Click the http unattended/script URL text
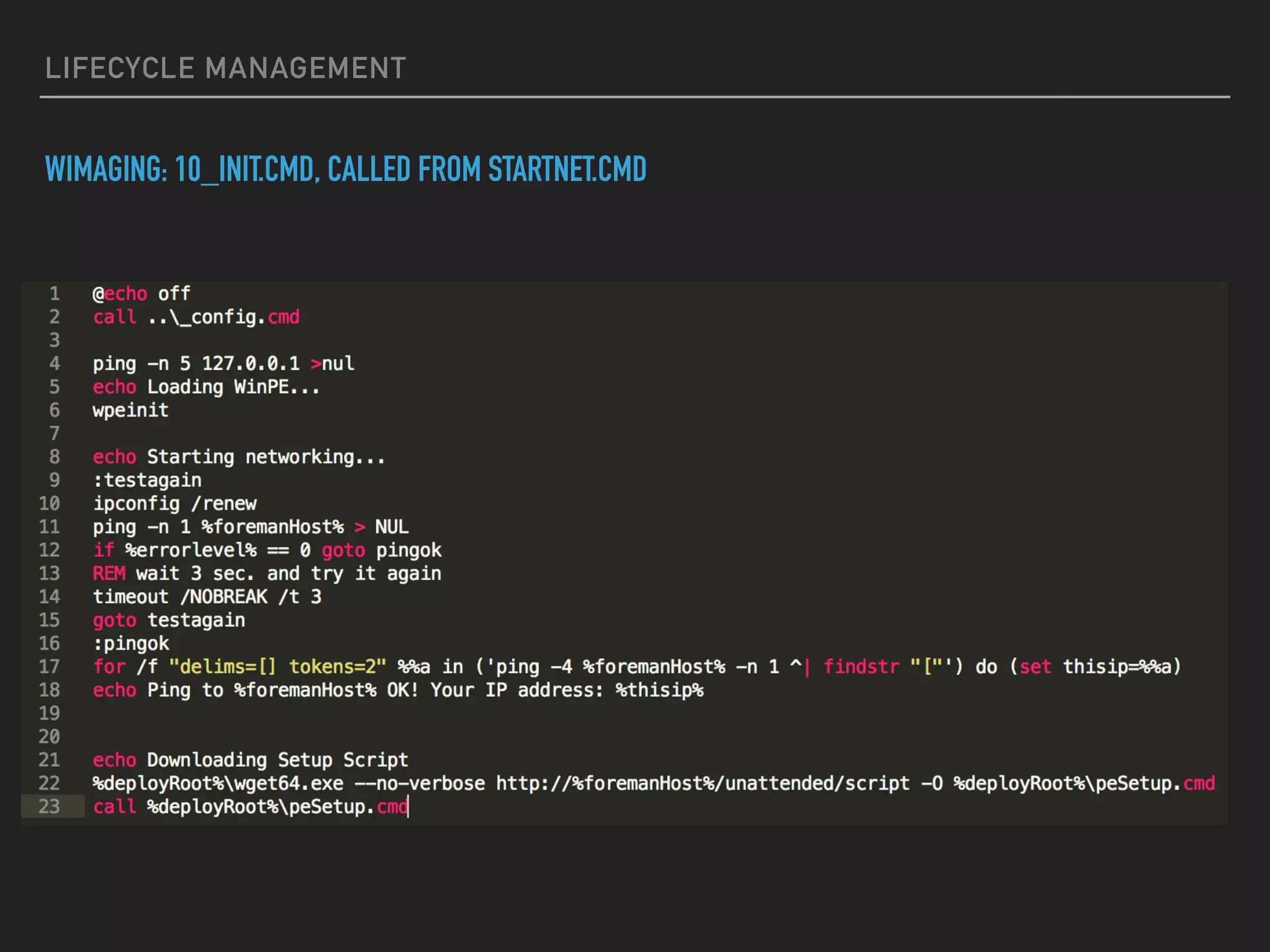 (702, 783)
